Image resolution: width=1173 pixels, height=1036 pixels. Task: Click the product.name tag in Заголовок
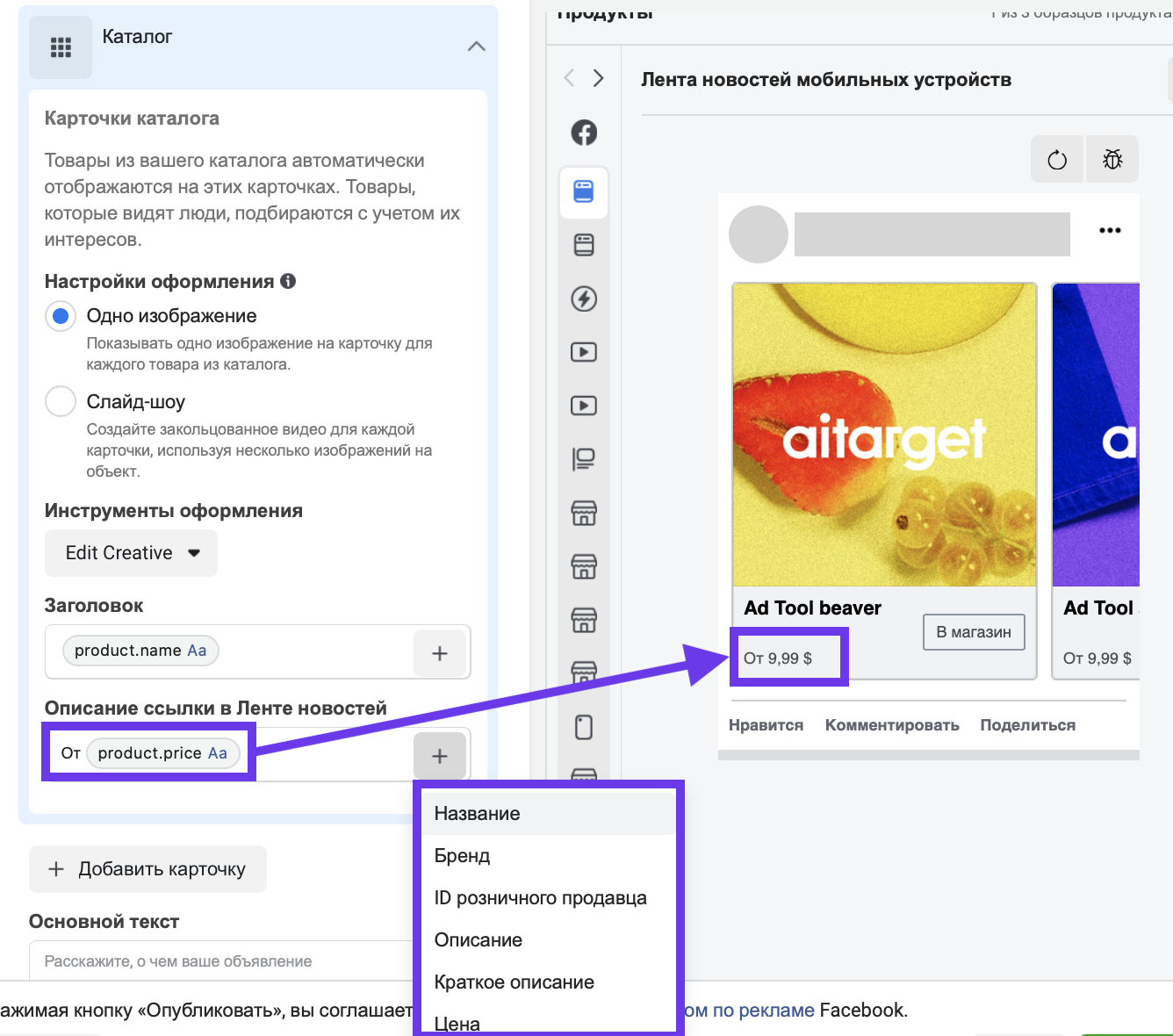click(140, 651)
